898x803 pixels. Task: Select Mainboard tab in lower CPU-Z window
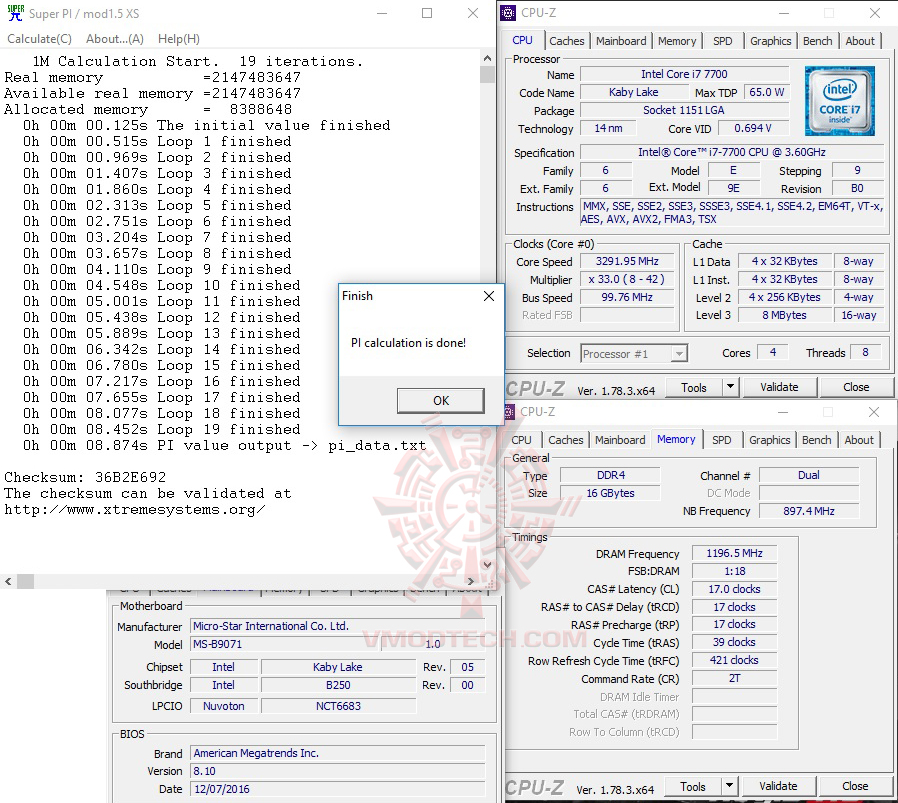tap(620, 440)
